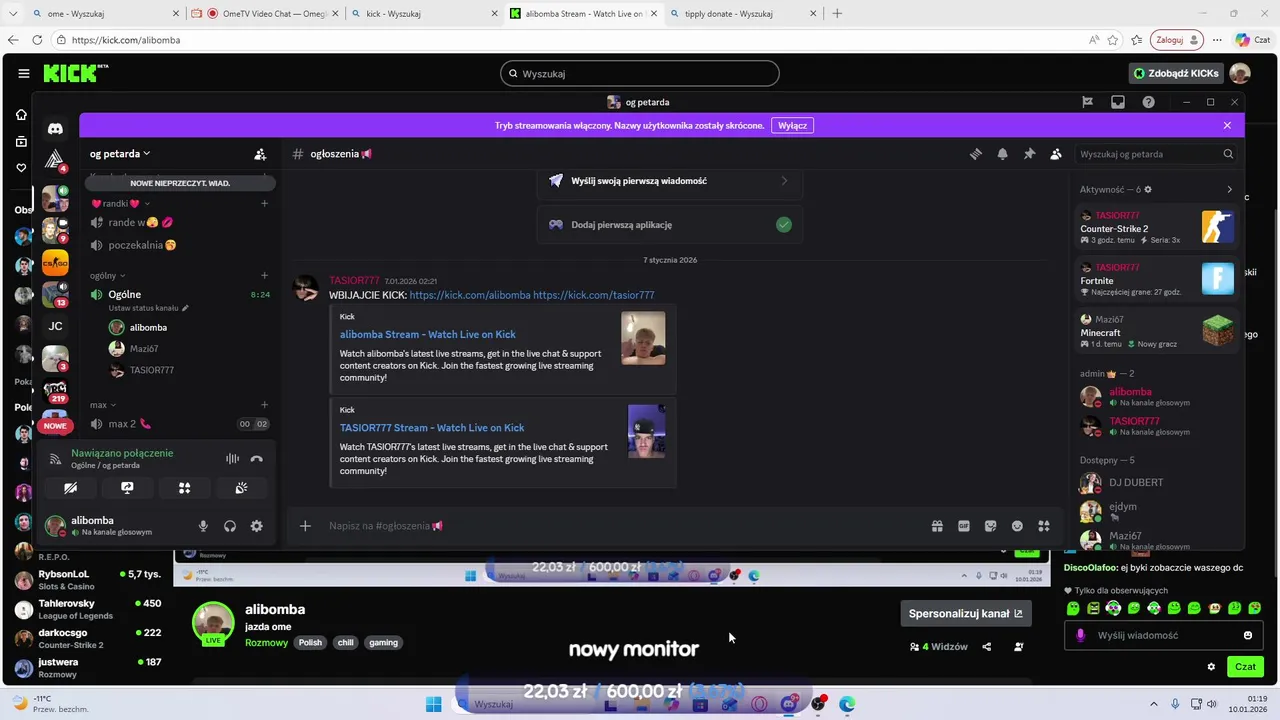Image resolution: width=1280 pixels, height=720 pixels.
Task: Open the GIF picker in message bar
Action: pyautogui.click(x=964, y=526)
